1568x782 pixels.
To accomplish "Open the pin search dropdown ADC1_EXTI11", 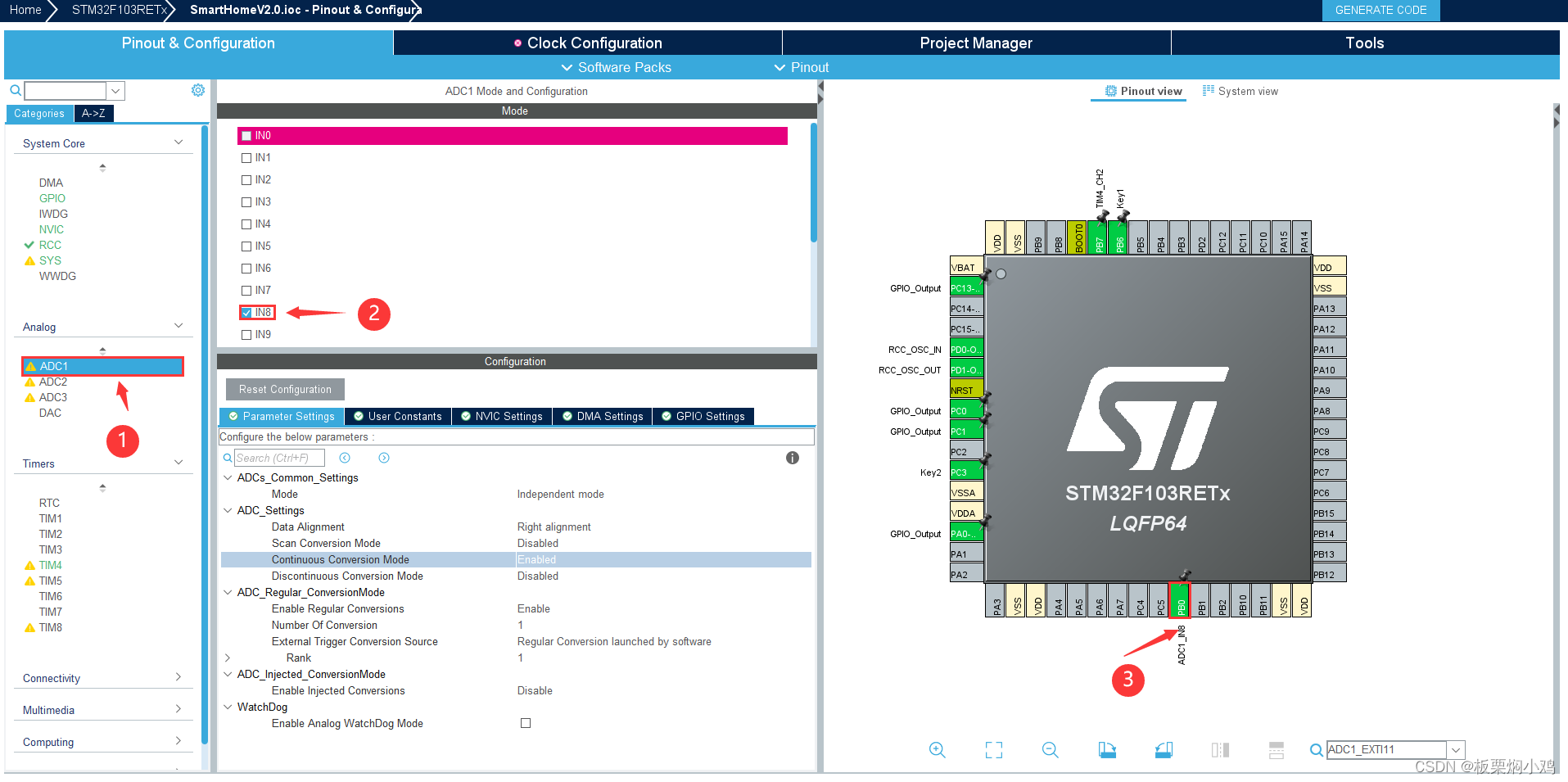I will 1456,749.
